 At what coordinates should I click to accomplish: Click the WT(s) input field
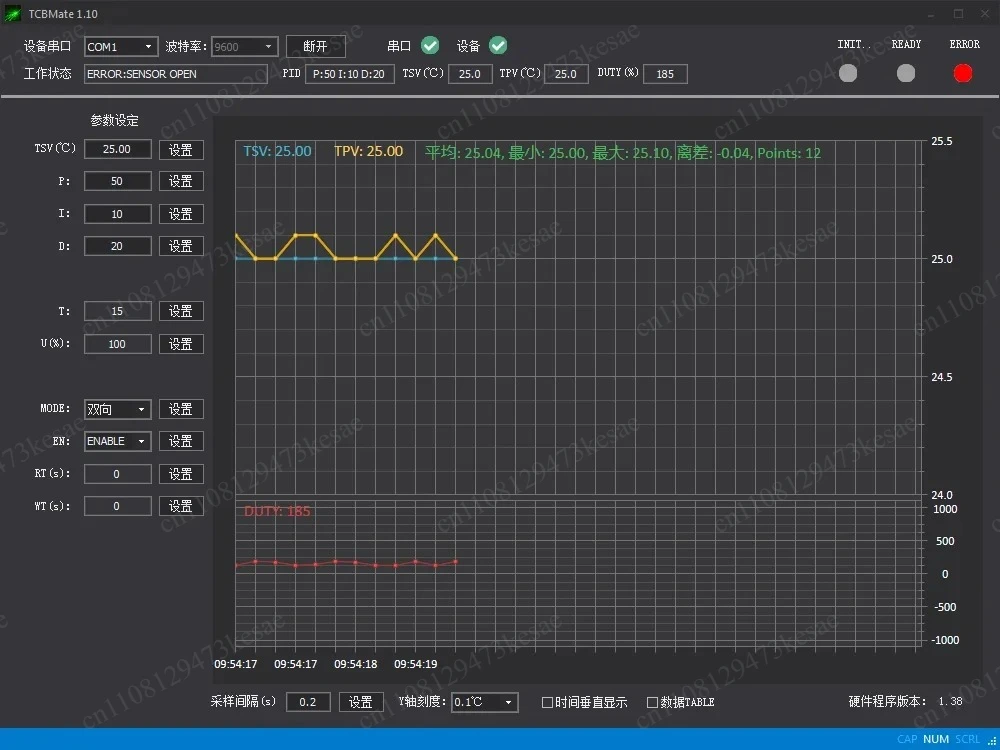(117, 506)
